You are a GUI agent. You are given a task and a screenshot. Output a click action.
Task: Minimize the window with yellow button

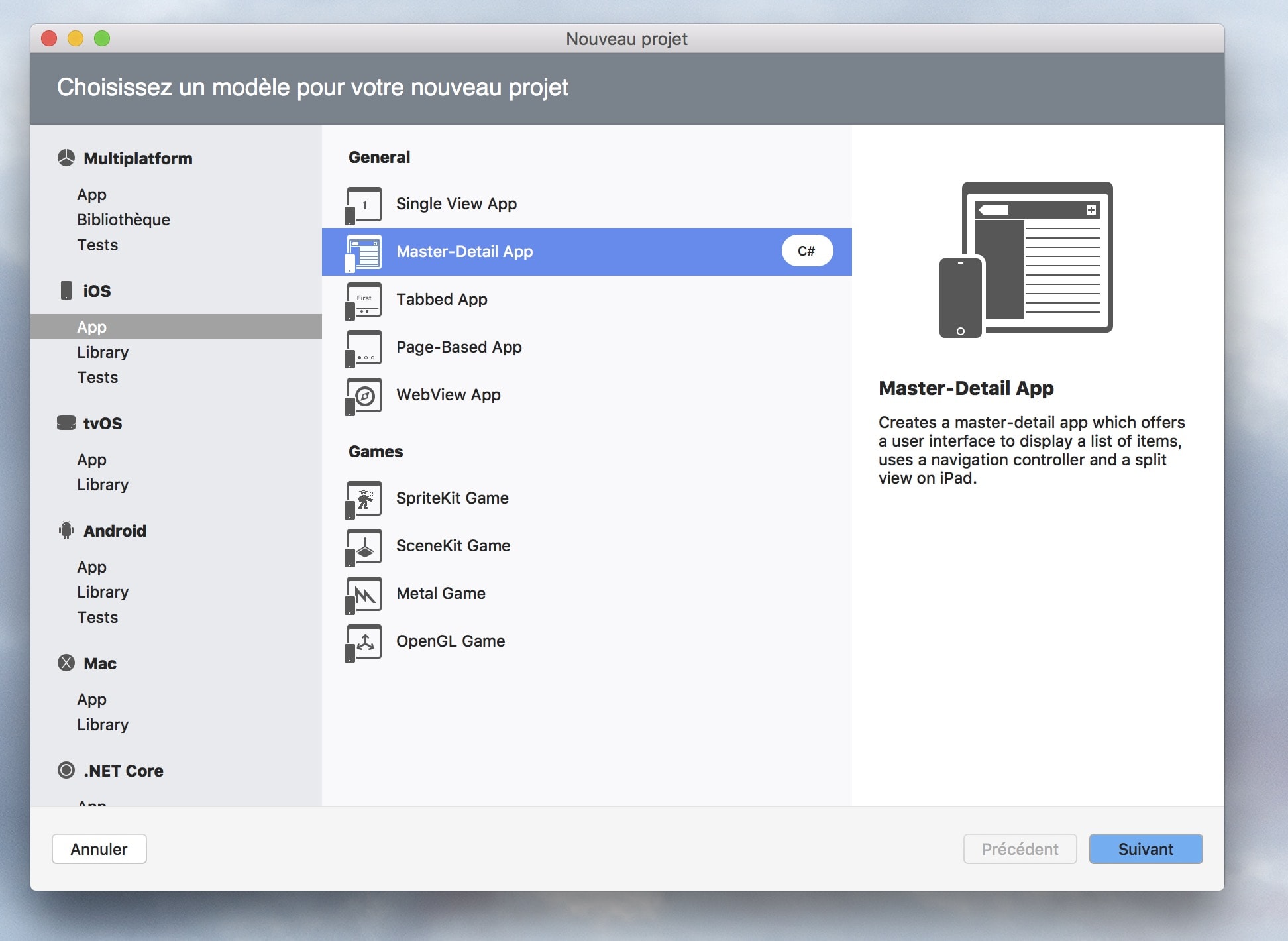[x=76, y=38]
